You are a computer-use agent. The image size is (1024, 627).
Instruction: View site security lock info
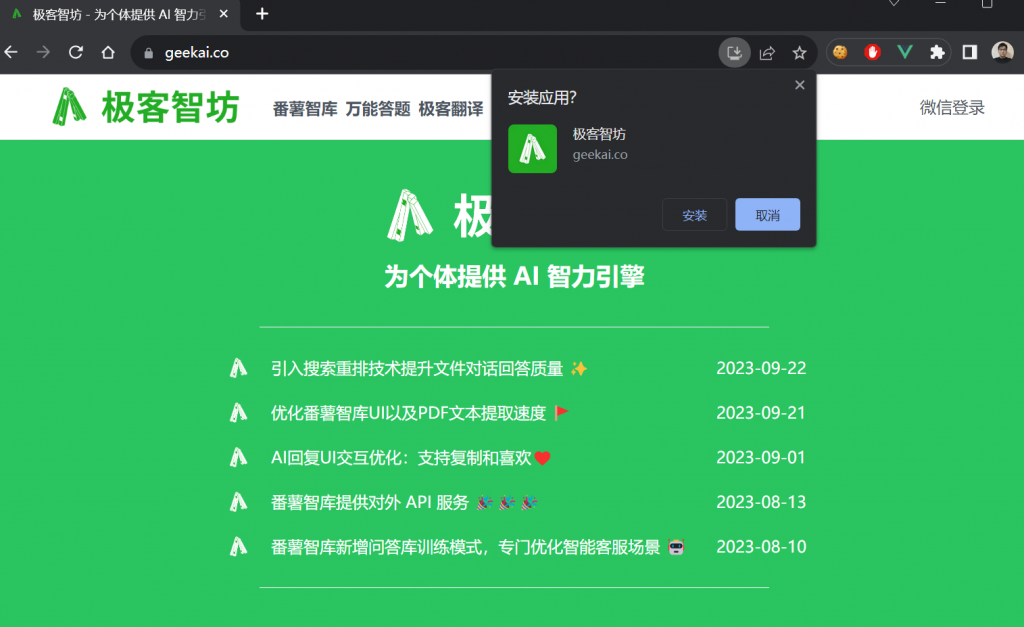[x=148, y=53]
